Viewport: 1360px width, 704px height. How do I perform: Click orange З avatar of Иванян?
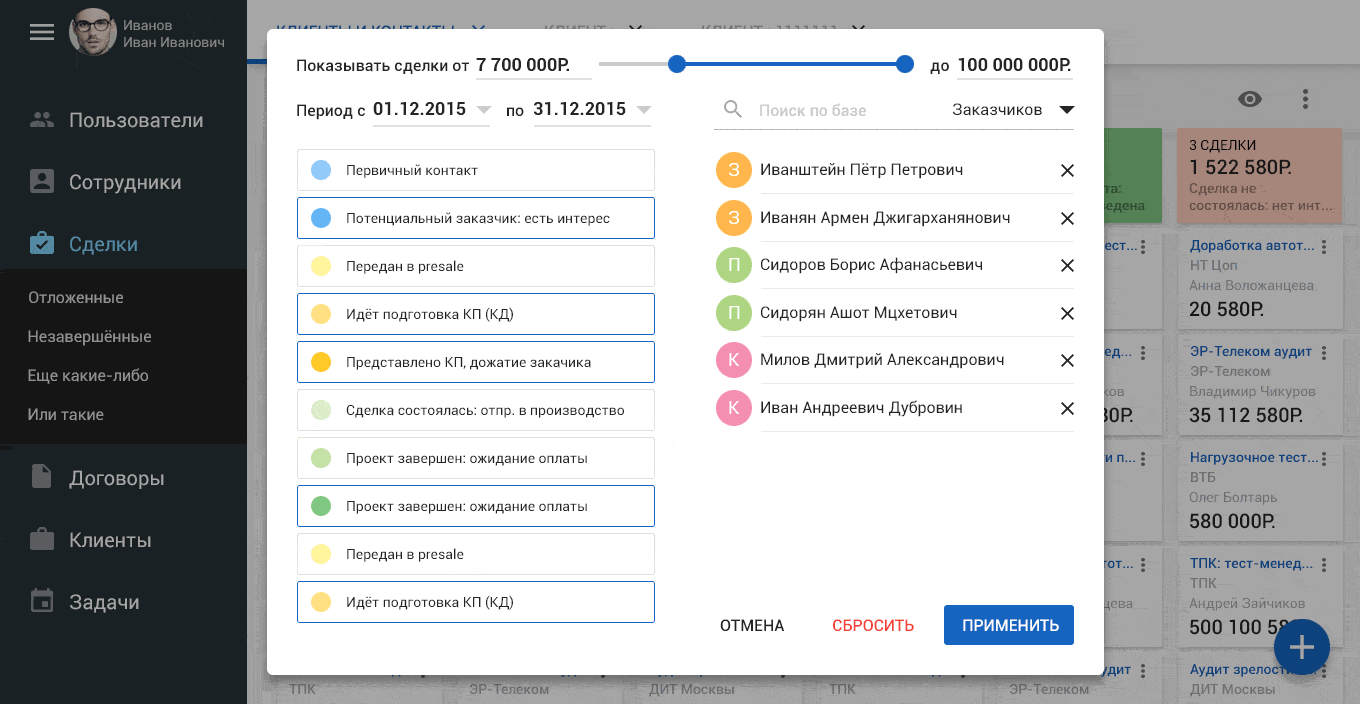[734, 218]
